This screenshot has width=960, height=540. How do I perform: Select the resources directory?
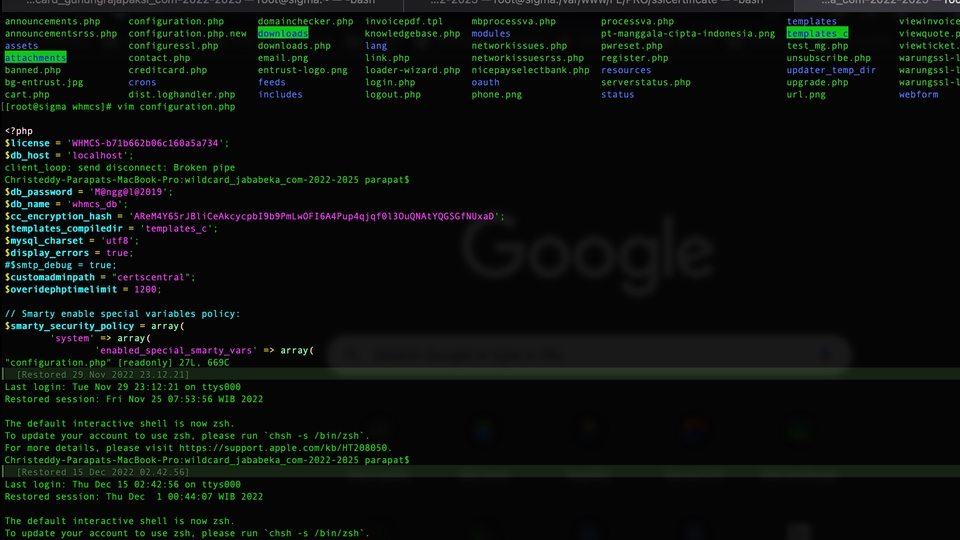626,70
